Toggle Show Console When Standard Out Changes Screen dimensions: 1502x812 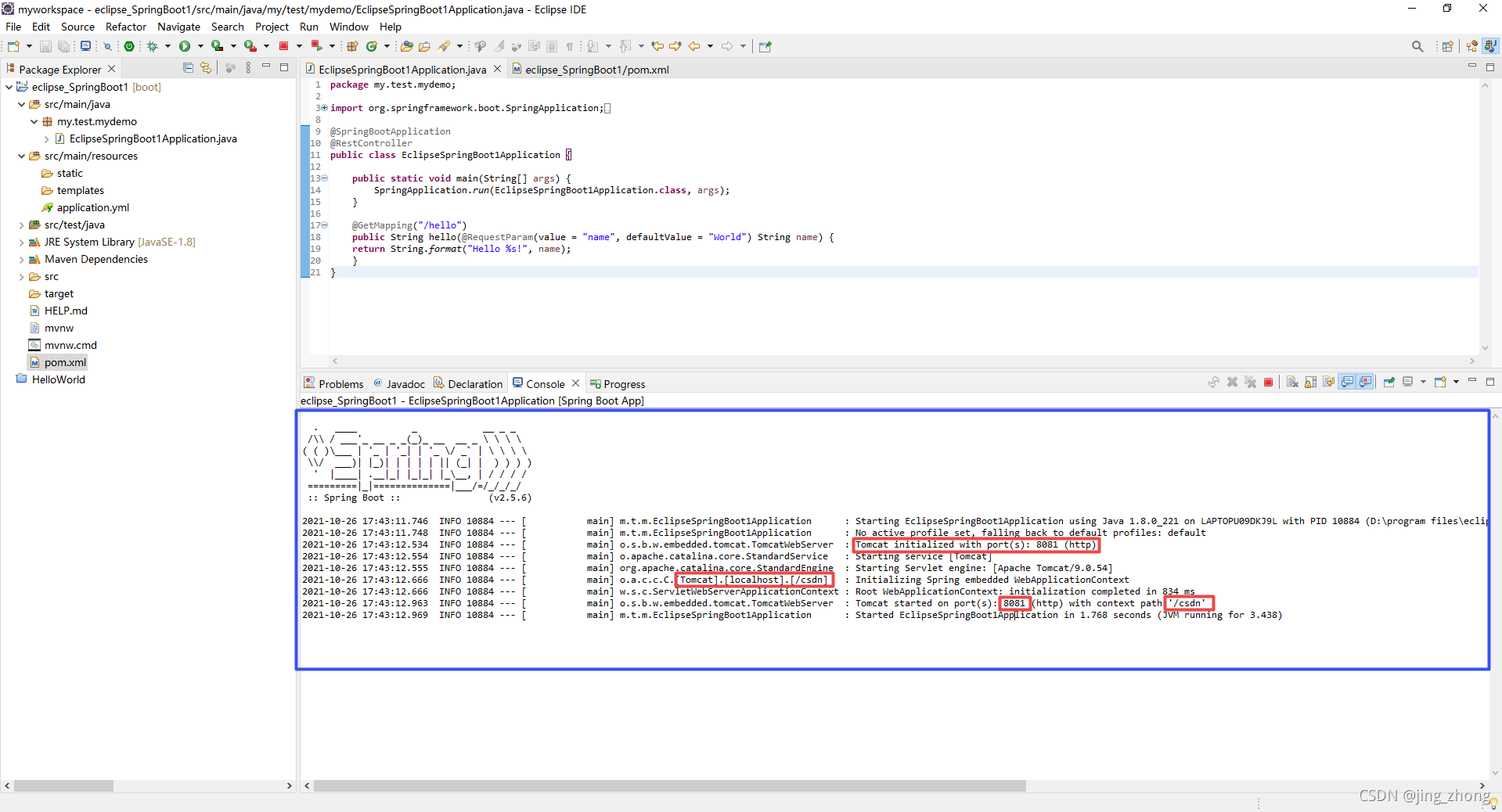tap(1347, 382)
